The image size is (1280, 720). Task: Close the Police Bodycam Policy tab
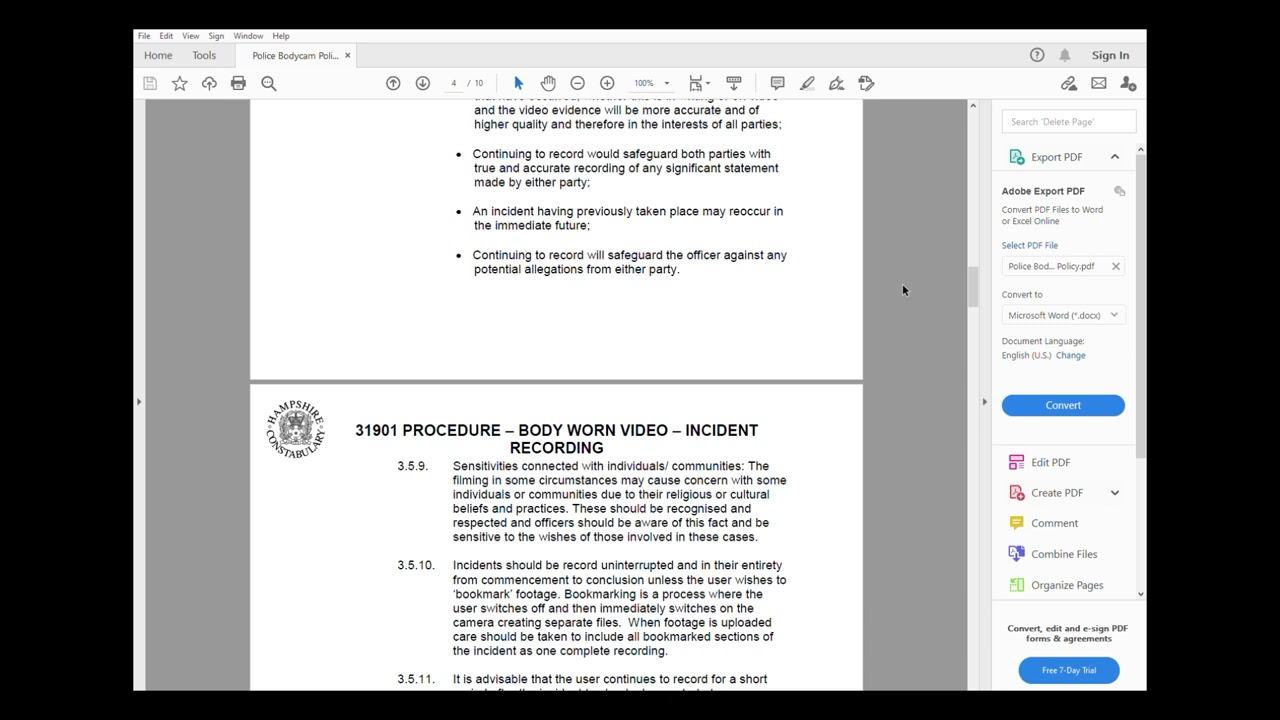[x=347, y=55]
